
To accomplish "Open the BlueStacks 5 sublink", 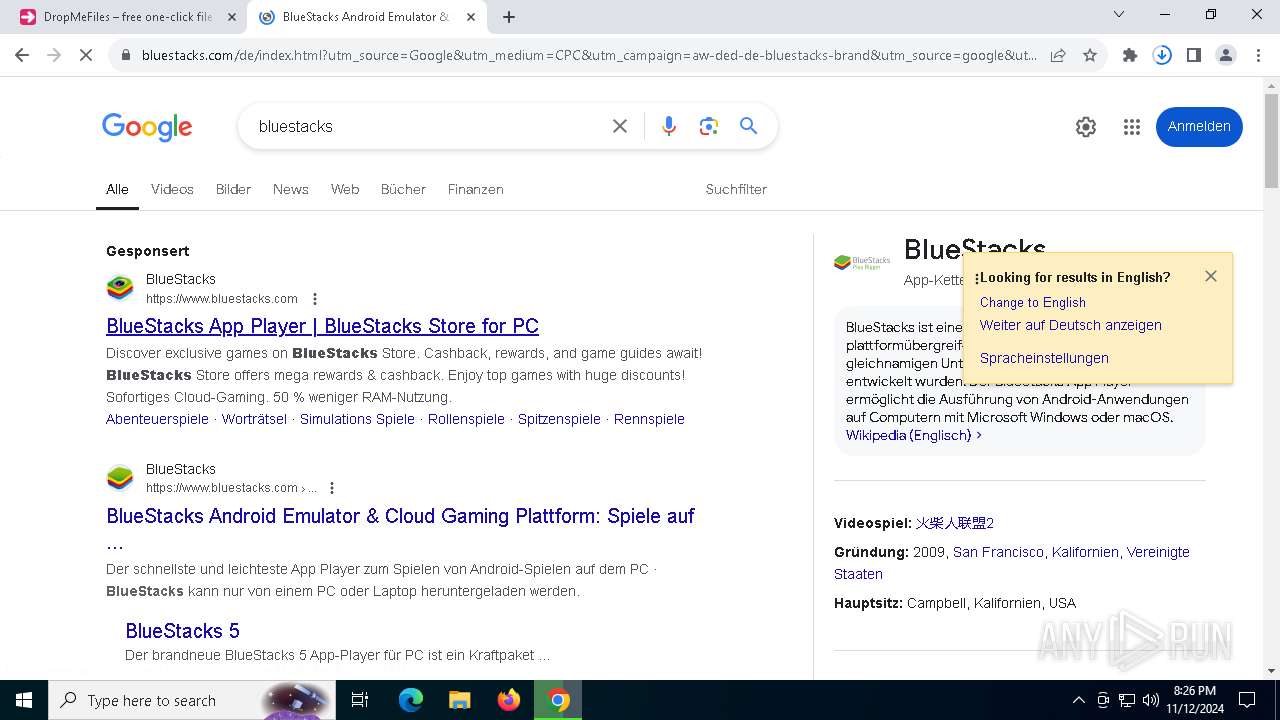I will click(x=182, y=631).
